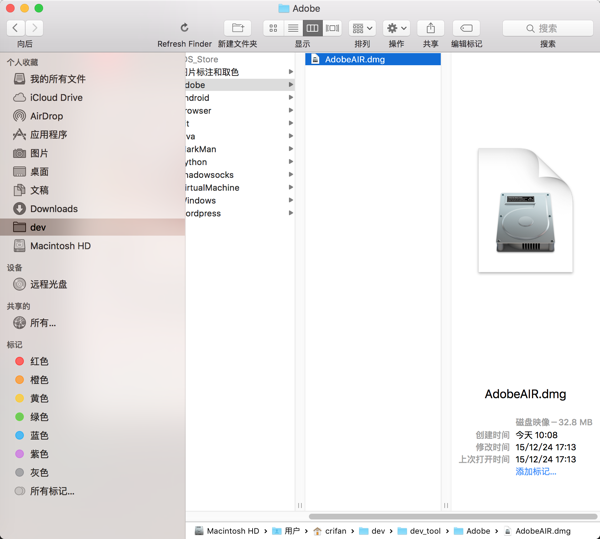Image resolution: width=600 pixels, height=539 pixels.
Task: Click Macintosh HD in path bar
Action: click(x=227, y=531)
